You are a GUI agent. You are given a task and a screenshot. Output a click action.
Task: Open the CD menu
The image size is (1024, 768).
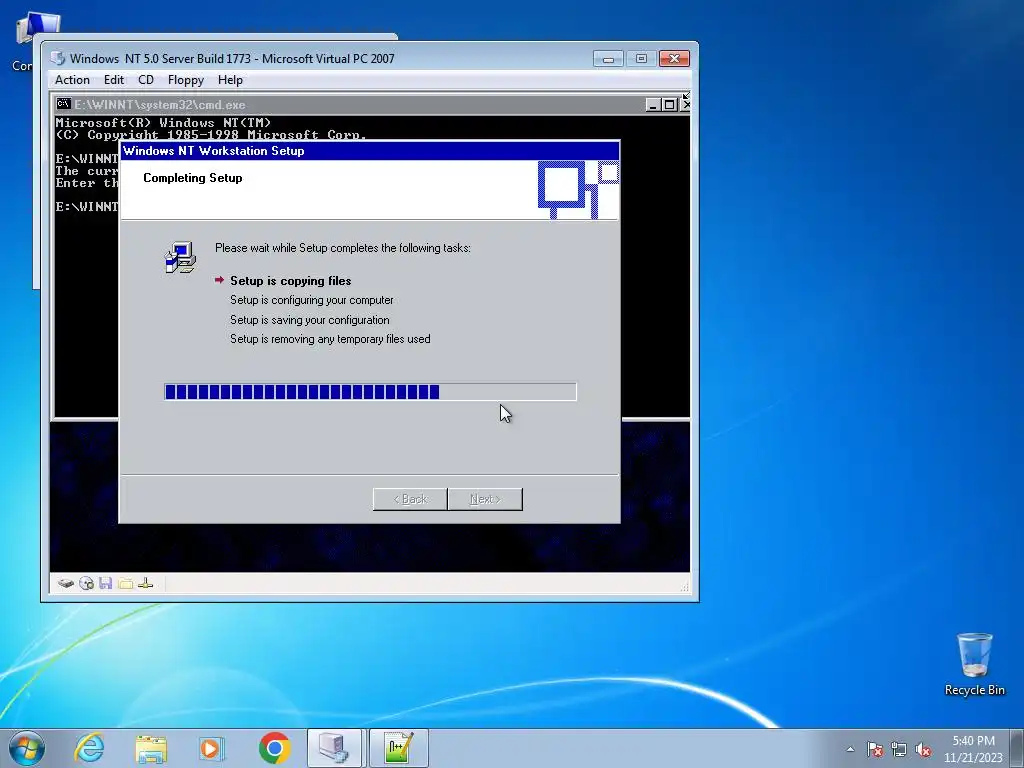point(146,80)
